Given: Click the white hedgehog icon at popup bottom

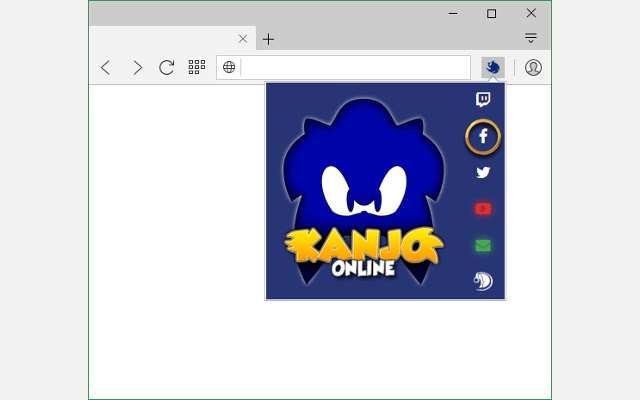Looking at the screenshot, I should click(x=483, y=281).
